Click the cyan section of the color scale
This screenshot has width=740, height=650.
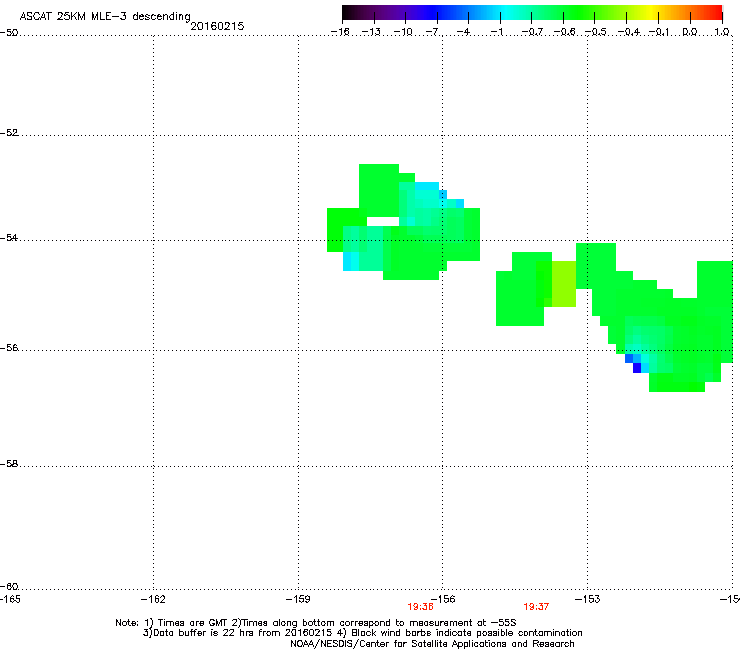tap(507, 13)
